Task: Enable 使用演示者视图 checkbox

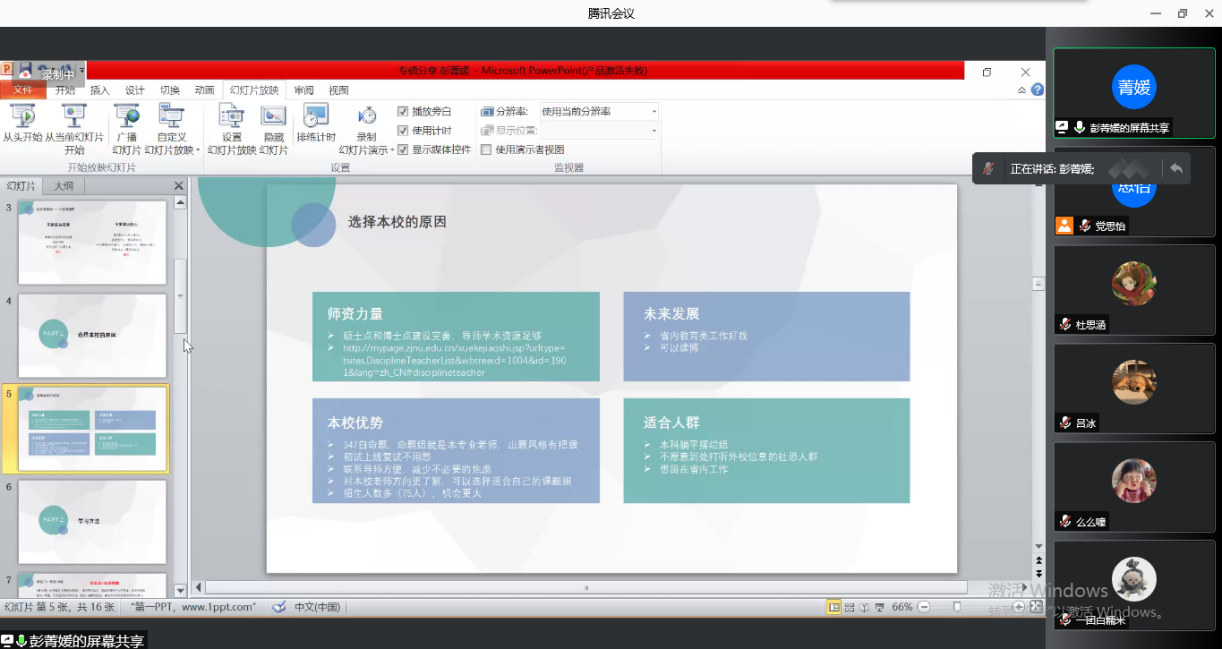Action: point(487,150)
